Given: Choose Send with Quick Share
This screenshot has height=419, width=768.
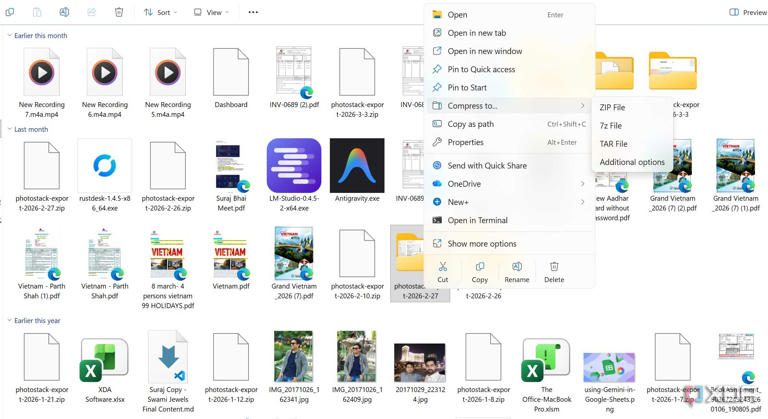Looking at the screenshot, I should pos(509,166).
